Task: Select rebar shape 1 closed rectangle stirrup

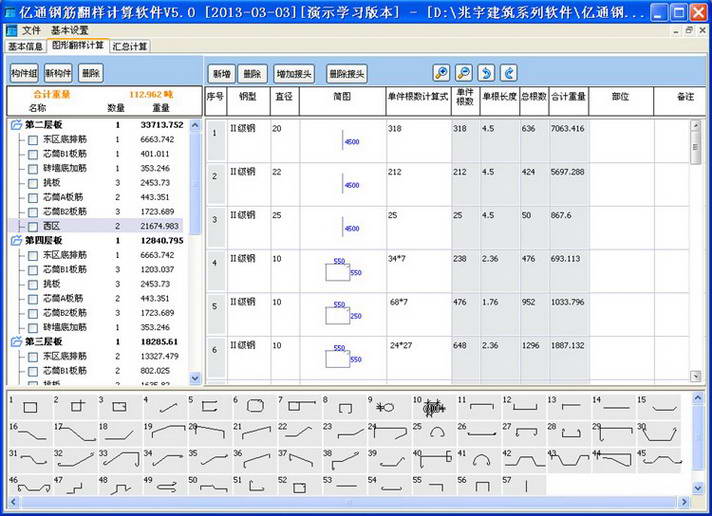Action: point(30,407)
